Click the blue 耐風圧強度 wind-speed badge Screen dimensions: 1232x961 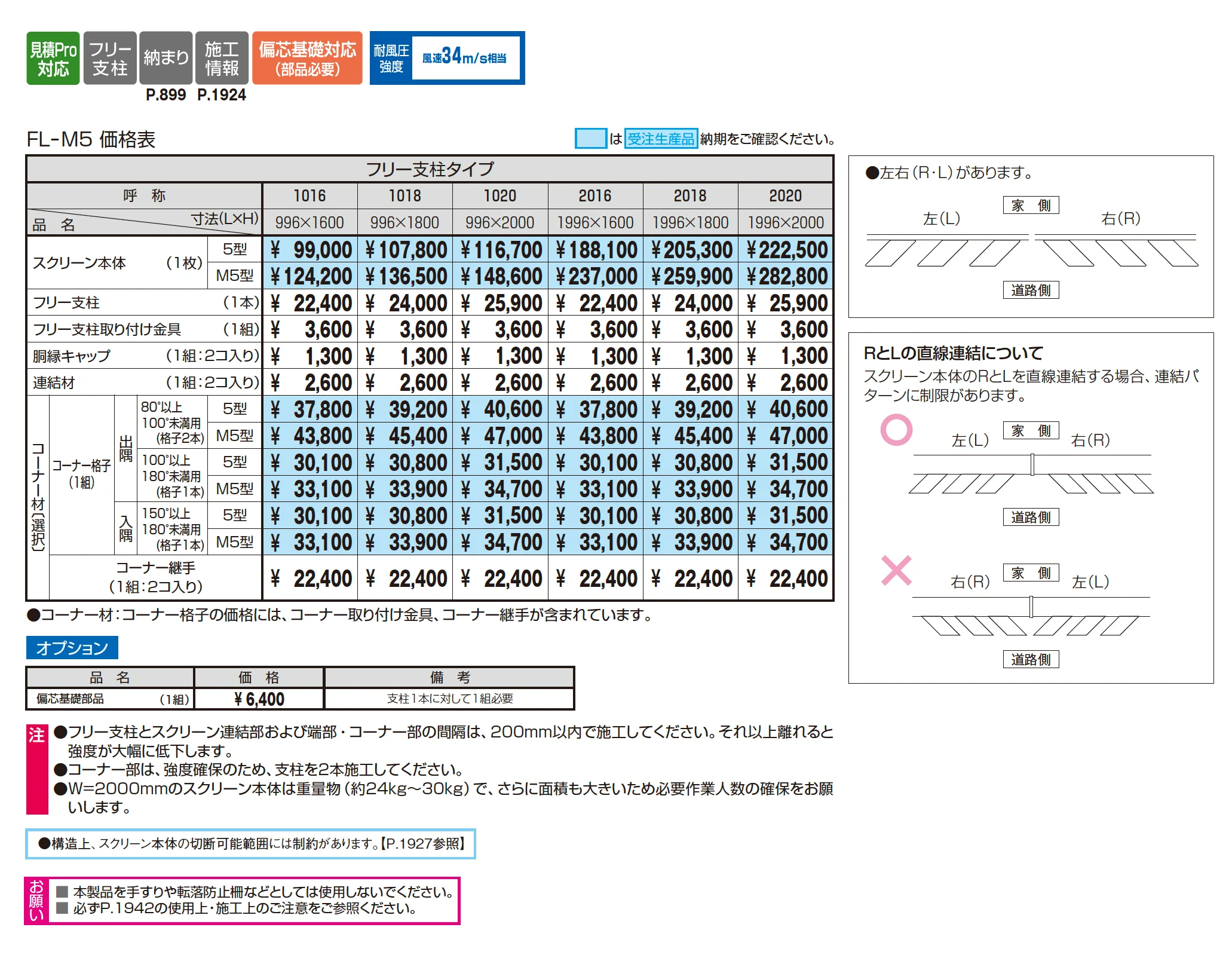(447, 58)
